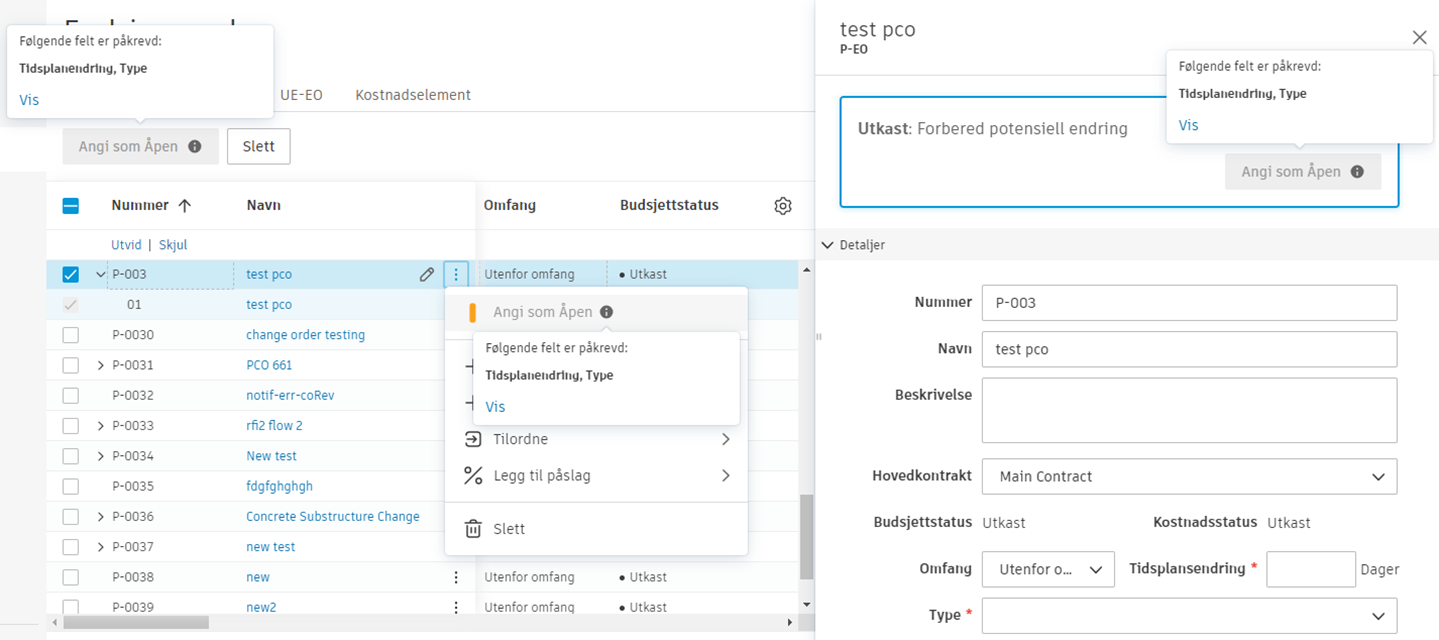Click the Tidsplansendring days input field

pyautogui.click(x=1310, y=569)
